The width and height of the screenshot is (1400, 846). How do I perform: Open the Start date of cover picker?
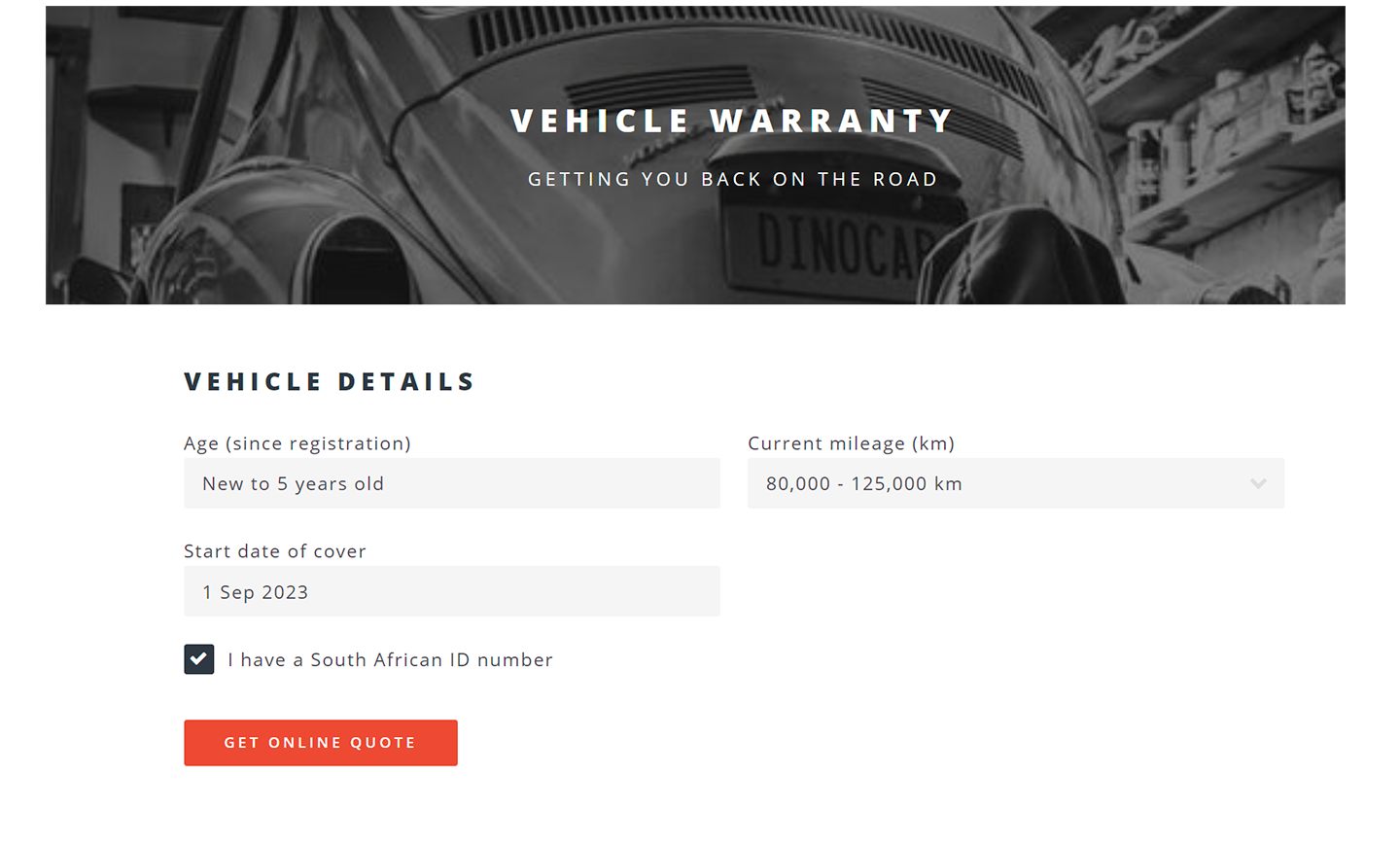(x=451, y=590)
